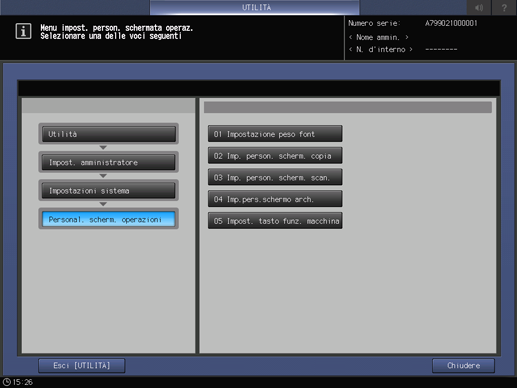
Task: Click the Nome ammin. label
Action: [378, 37]
